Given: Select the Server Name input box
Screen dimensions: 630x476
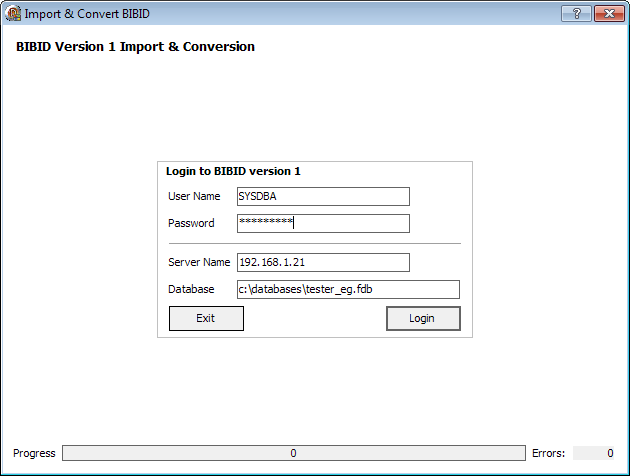Looking at the screenshot, I should click(x=323, y=262).
